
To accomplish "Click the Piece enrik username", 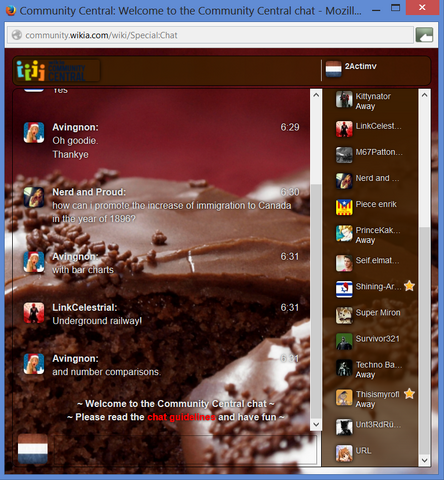I will point(376,204).
